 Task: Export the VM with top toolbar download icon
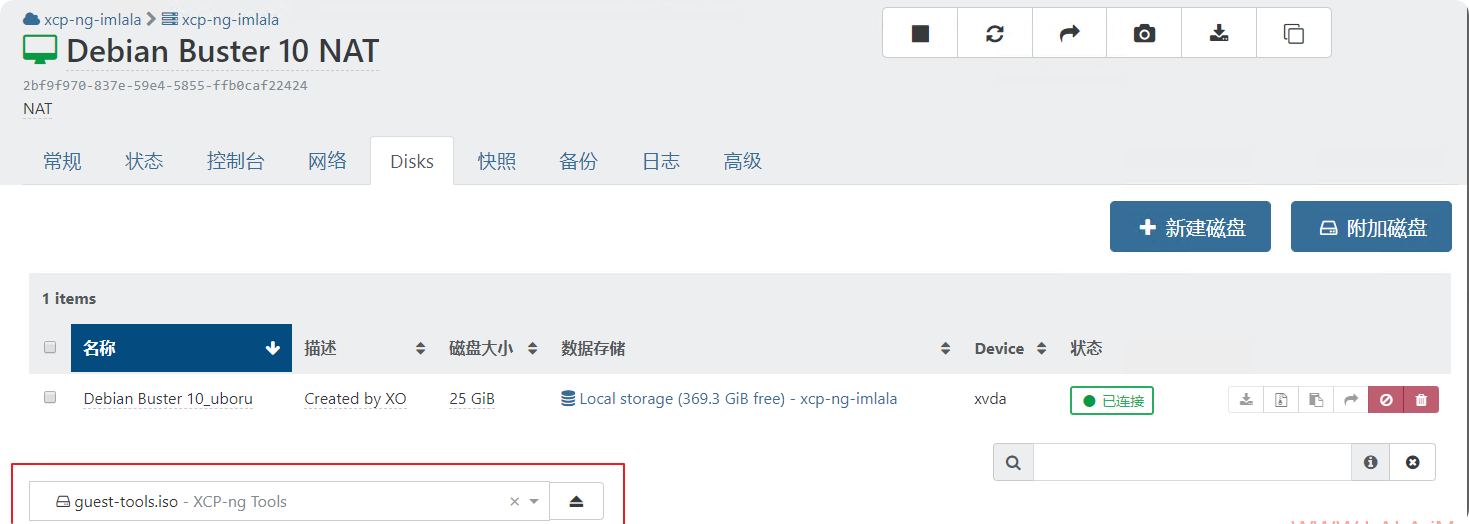coord(1219,33)
